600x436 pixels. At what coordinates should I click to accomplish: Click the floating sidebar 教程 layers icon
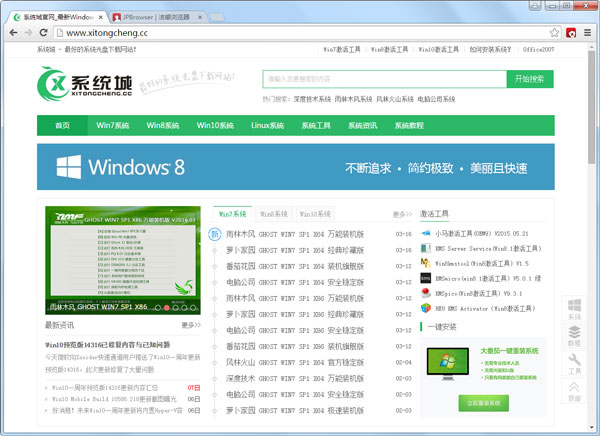coord(574,336)
